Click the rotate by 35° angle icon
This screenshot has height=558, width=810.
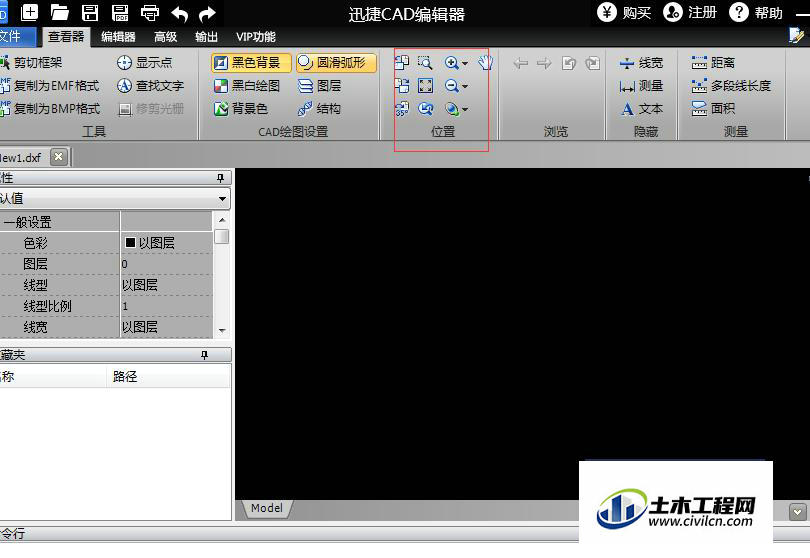coord(402,108)
